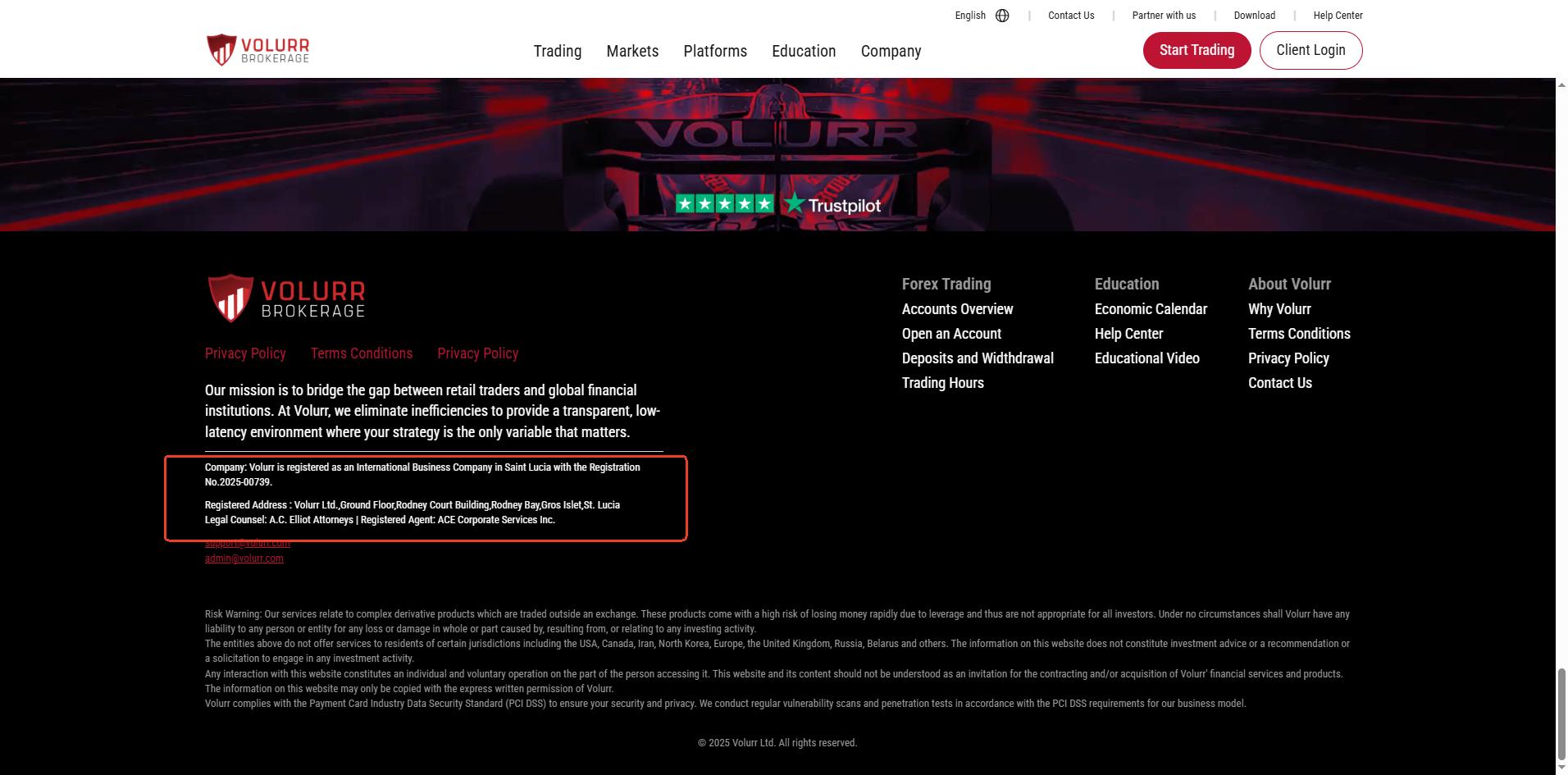This screenshot has width=1568, height=775.
Task: Click Contact Us under About Volurr
Action: pyautogui.click(x=1280, y=383)
